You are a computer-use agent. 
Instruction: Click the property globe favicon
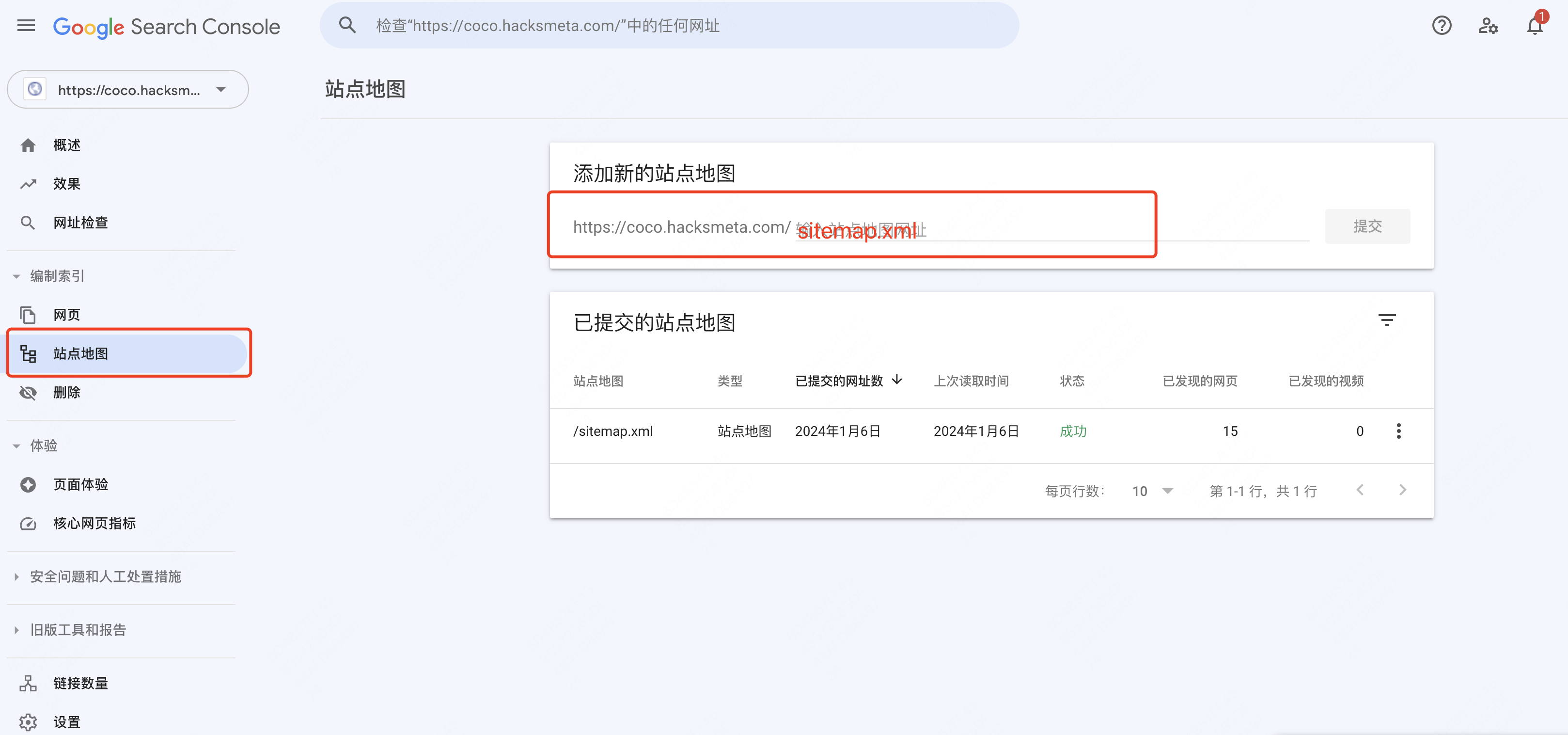pos(35,90)
